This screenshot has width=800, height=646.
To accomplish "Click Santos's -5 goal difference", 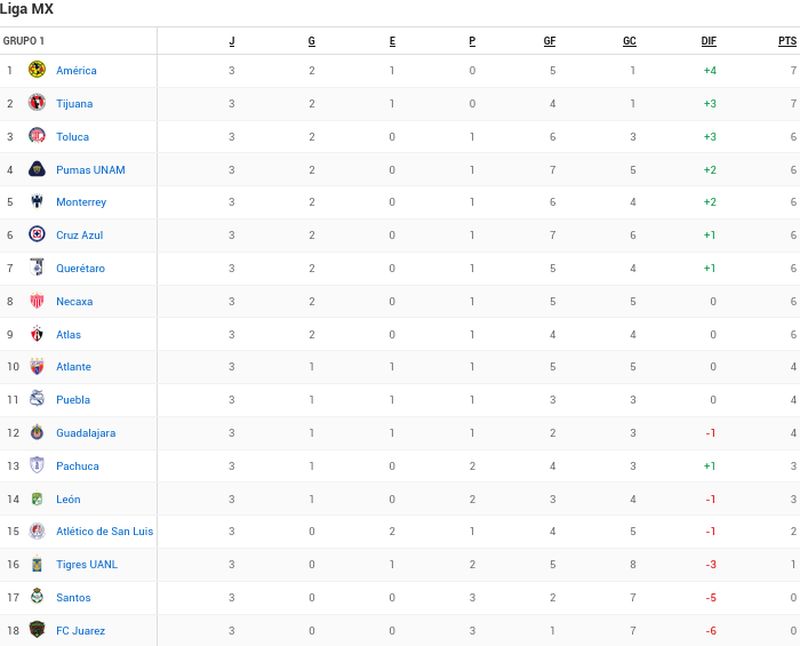I will [711, 598].
